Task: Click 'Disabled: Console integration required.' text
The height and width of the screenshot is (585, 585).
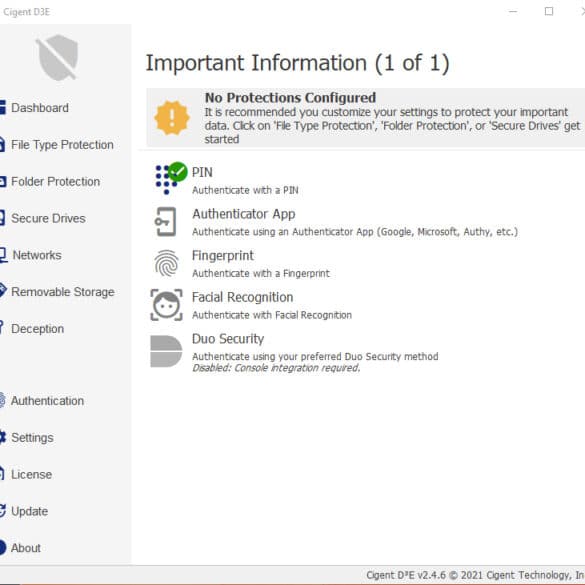Action: coord(276,368)
